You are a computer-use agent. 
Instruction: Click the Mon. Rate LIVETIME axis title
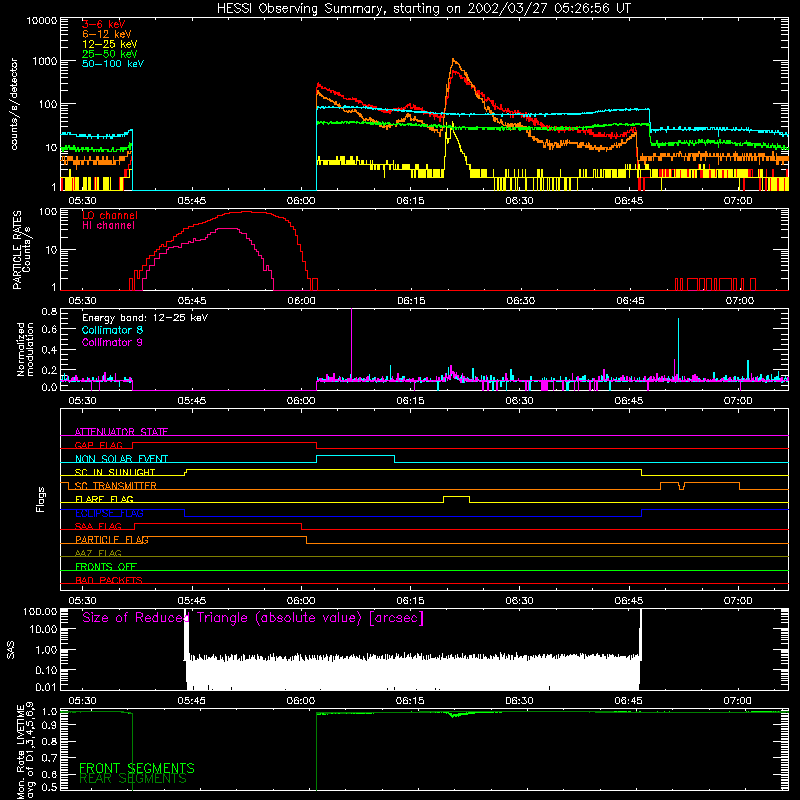tap(26, 751)
